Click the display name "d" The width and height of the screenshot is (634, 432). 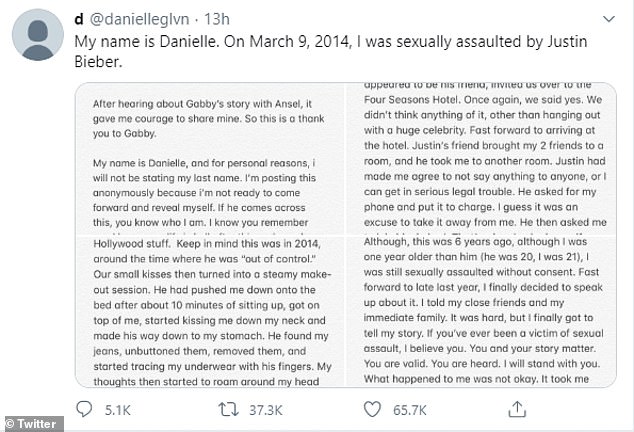coord(79,17)
